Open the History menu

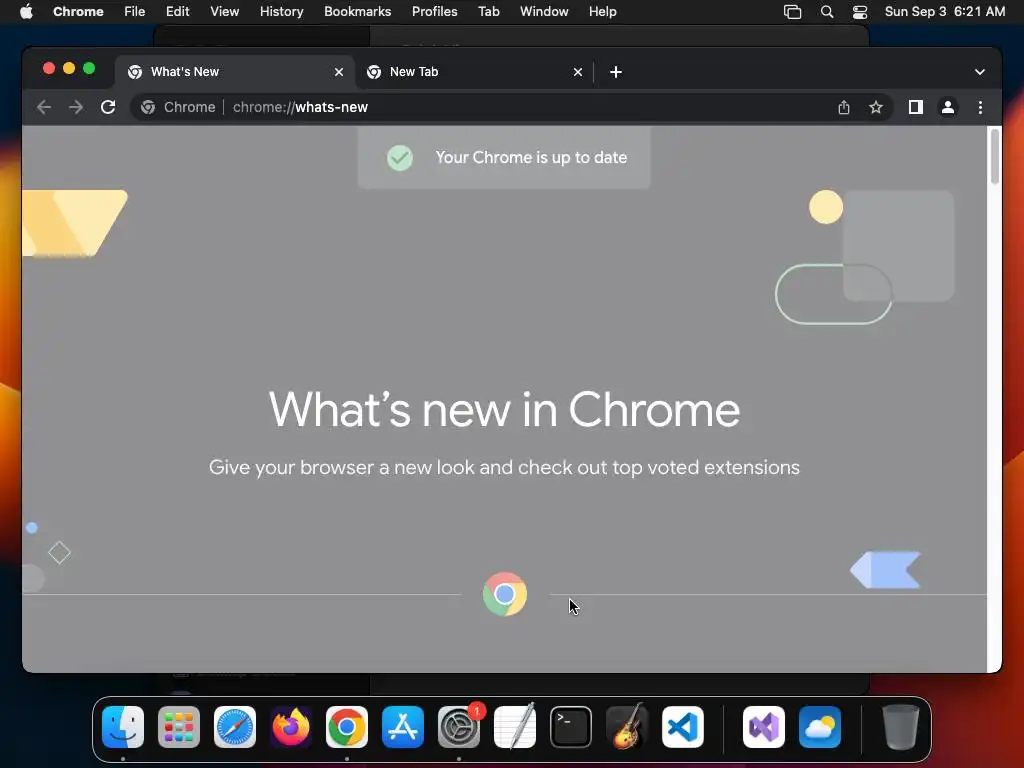pos(281,12)
